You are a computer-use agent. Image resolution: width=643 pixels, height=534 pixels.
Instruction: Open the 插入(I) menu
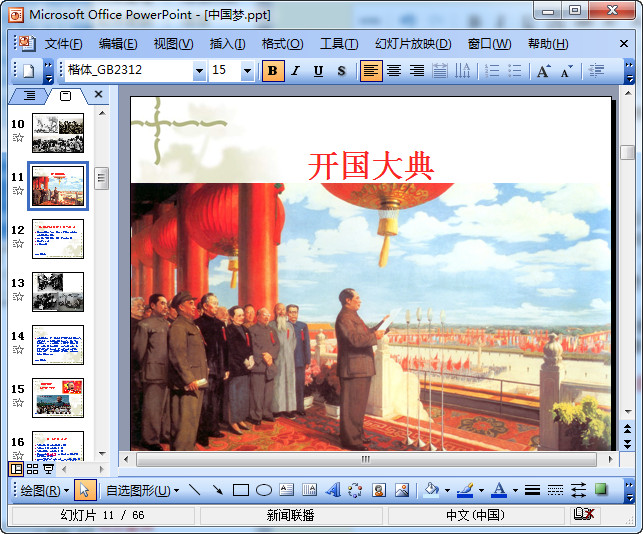pyautogui.click(x=228, y=43)
